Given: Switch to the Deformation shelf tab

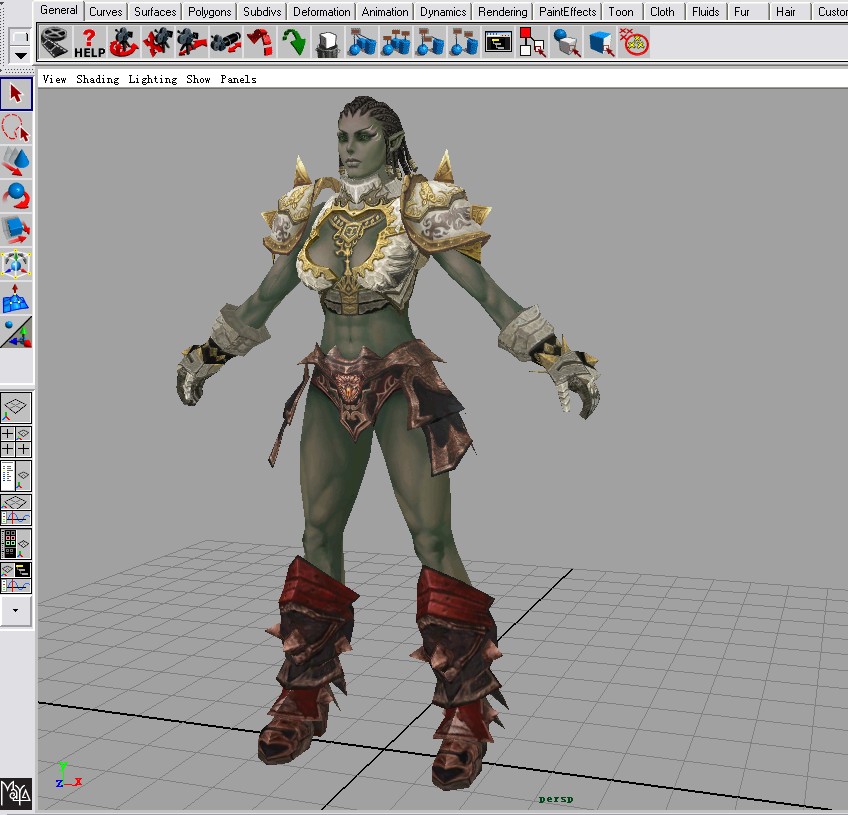Looking at the screenshot, I should pos(322,12).
